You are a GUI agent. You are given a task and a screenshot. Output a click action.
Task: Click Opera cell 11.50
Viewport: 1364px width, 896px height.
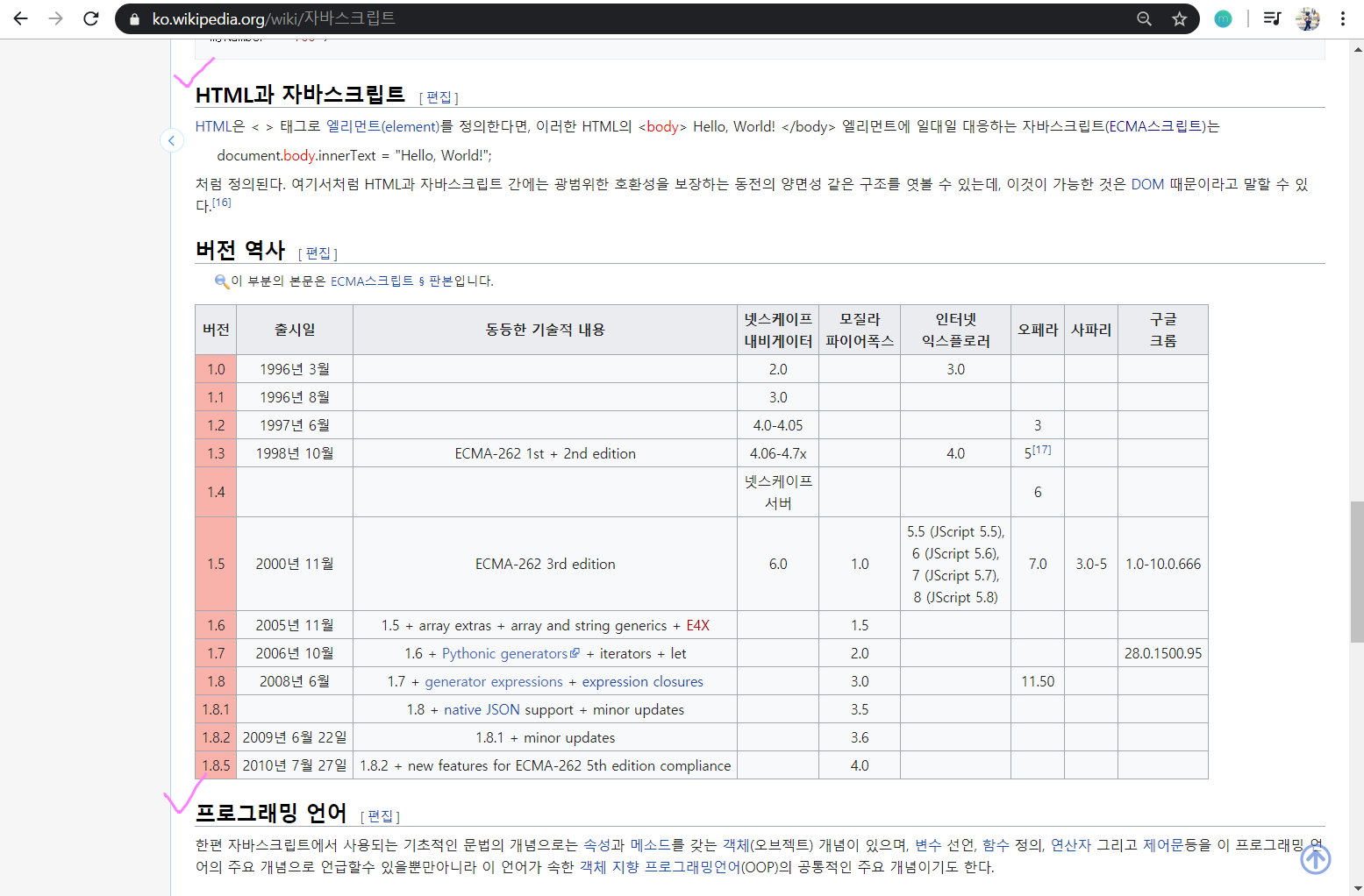1038,681
